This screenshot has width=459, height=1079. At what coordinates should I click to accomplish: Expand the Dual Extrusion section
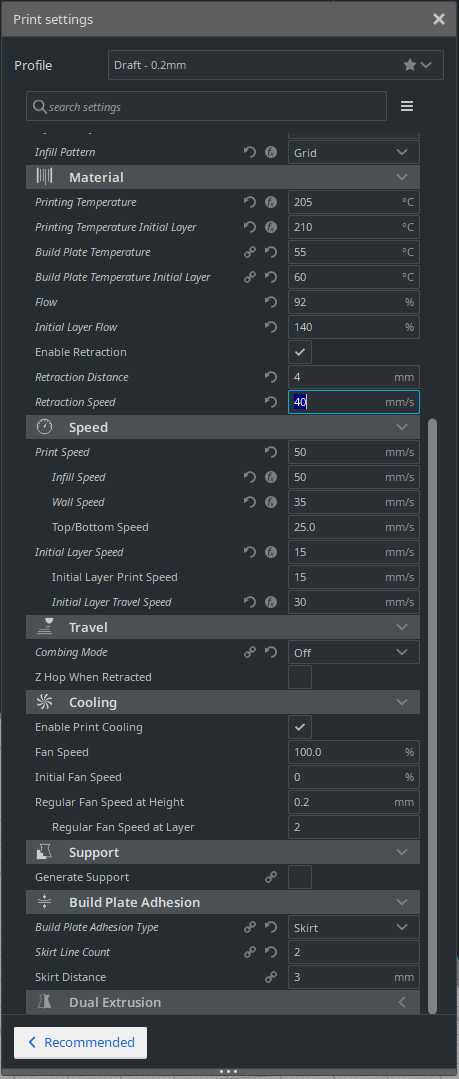[x=223, y=1002]
